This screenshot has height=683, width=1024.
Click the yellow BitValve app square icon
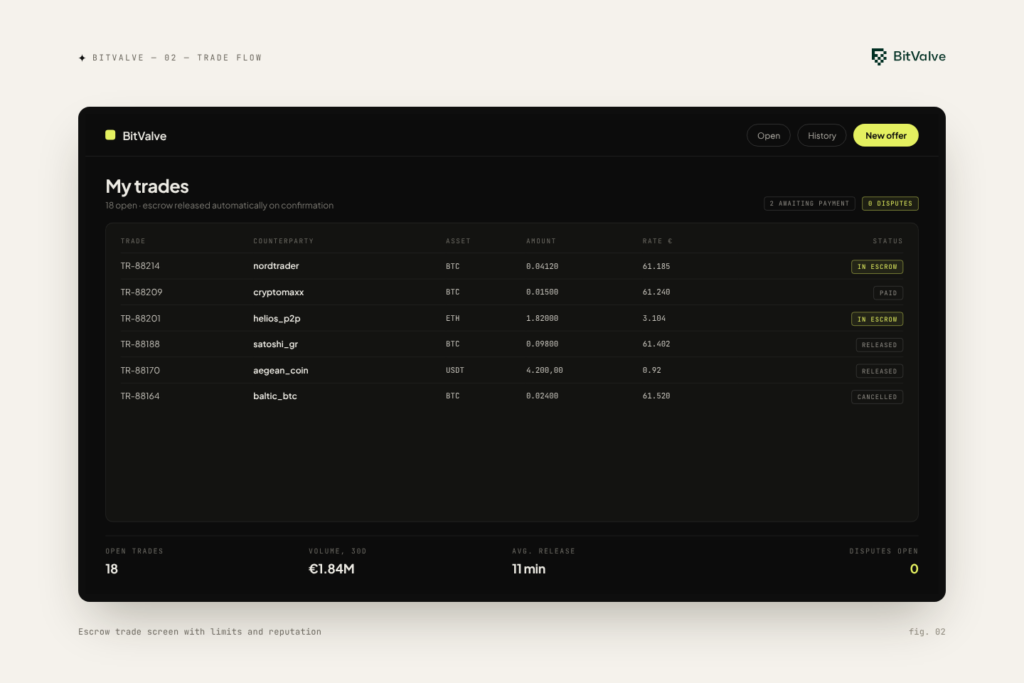[x=110, y=135]
